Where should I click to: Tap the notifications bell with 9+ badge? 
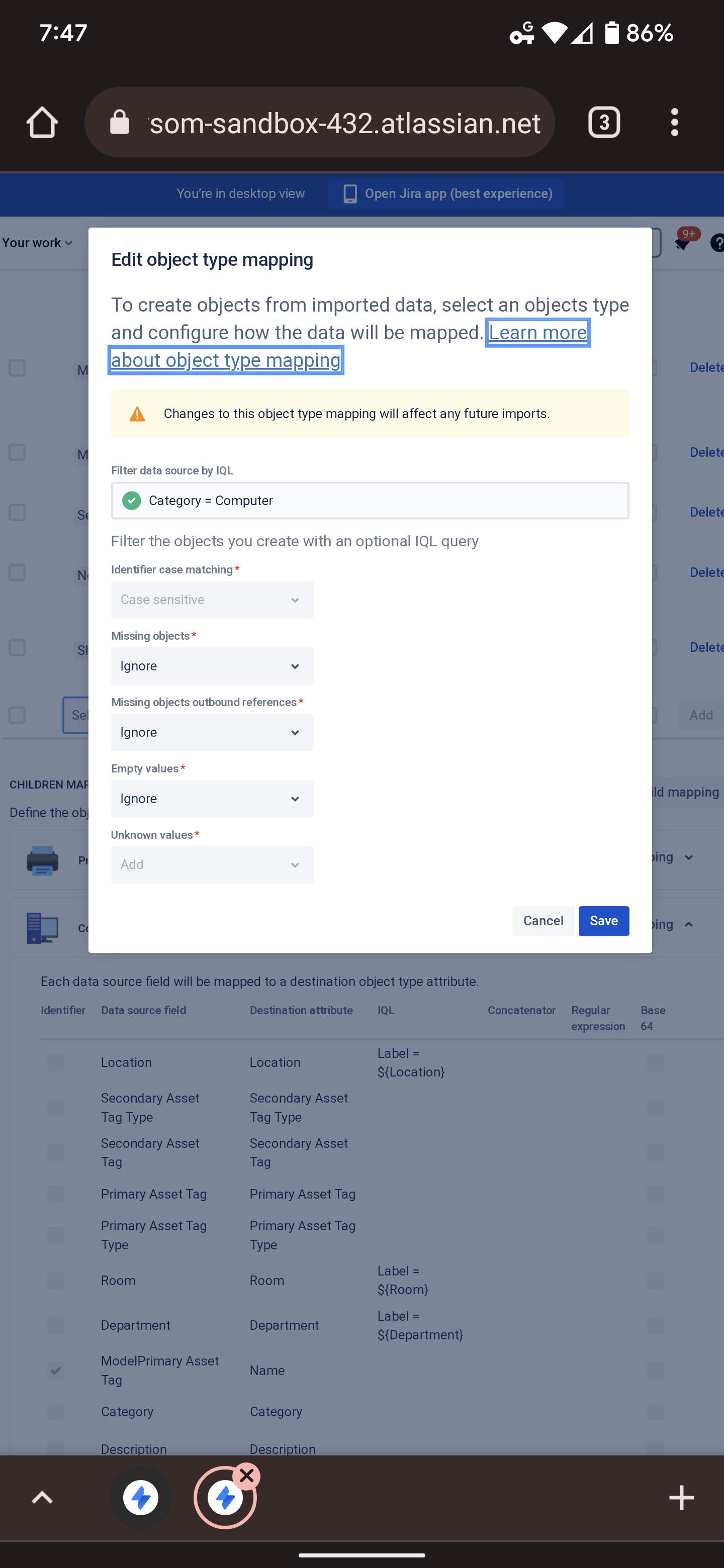pyautogui.click(x=684, y=242)
